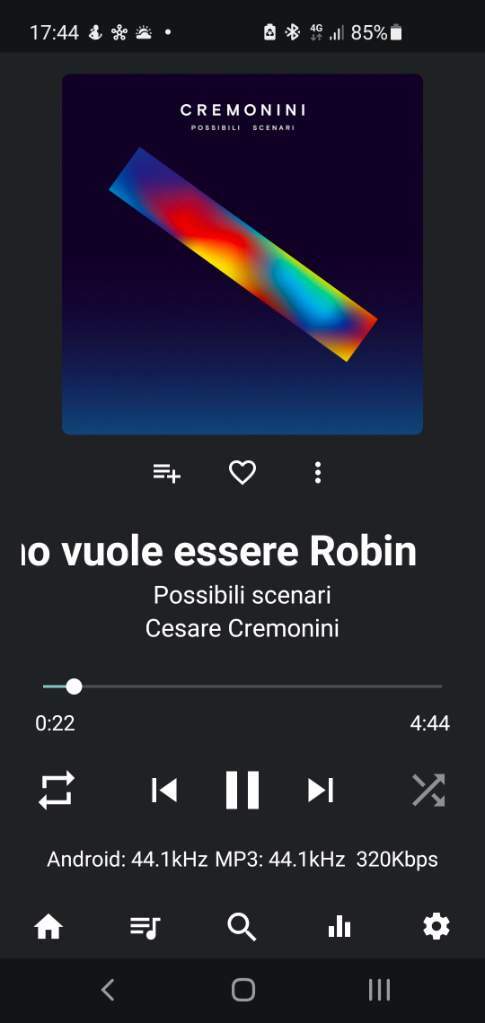
Task: Go to Home tab
Action: tap(48, 926)
